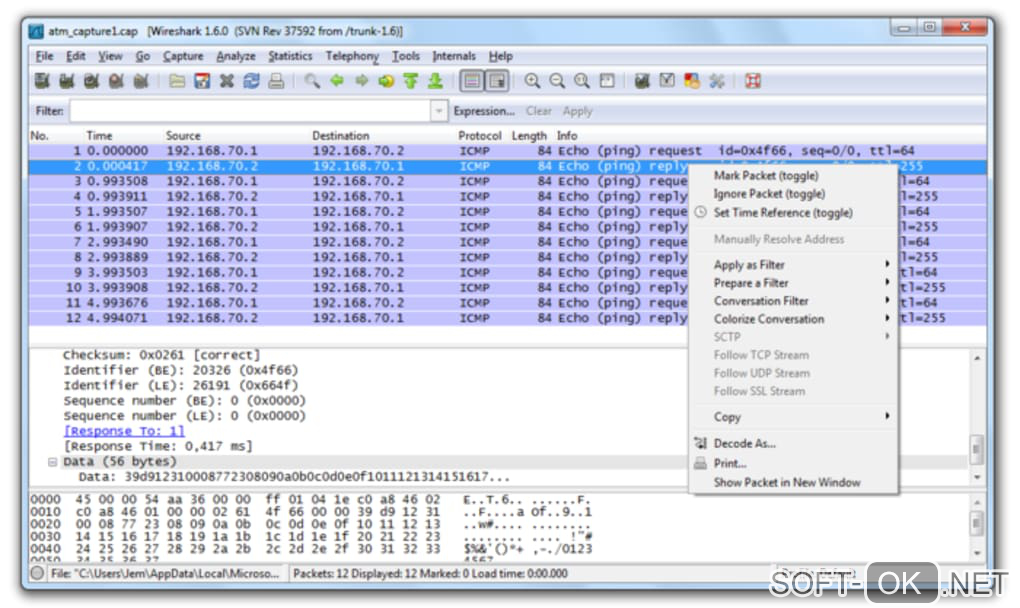Go back in packet history
The height and width of the screenshot is (608, 1020).
(x=337, y=81)
